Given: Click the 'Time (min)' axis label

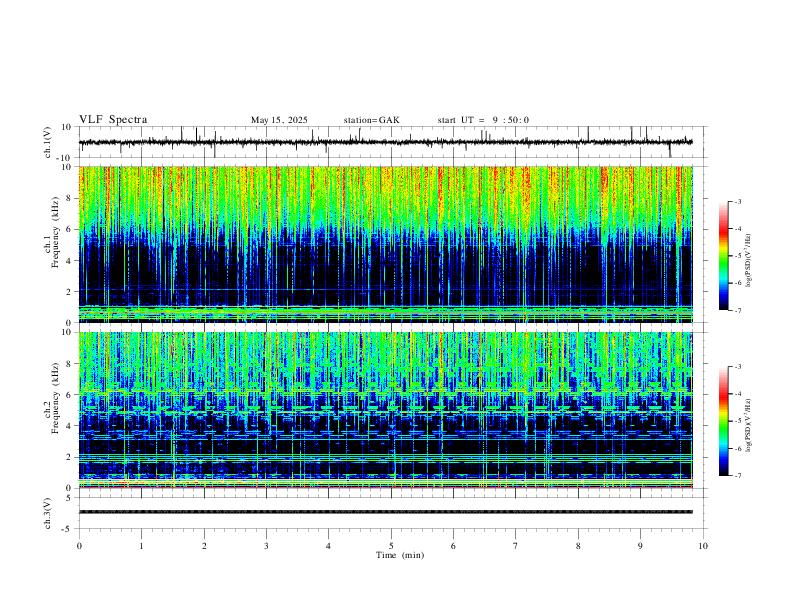Looking at the screenshot, I should (400, 555).
